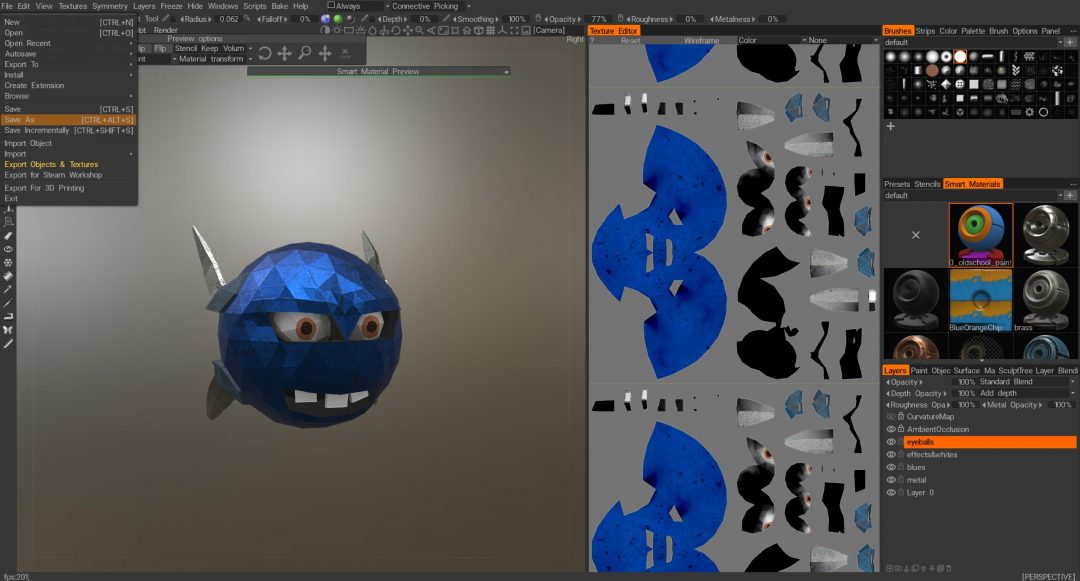The width and height of the screenshot is (1080, 581).
Task: Open the Stencil Keep Volum dropdown
Action: pos(212,48)
